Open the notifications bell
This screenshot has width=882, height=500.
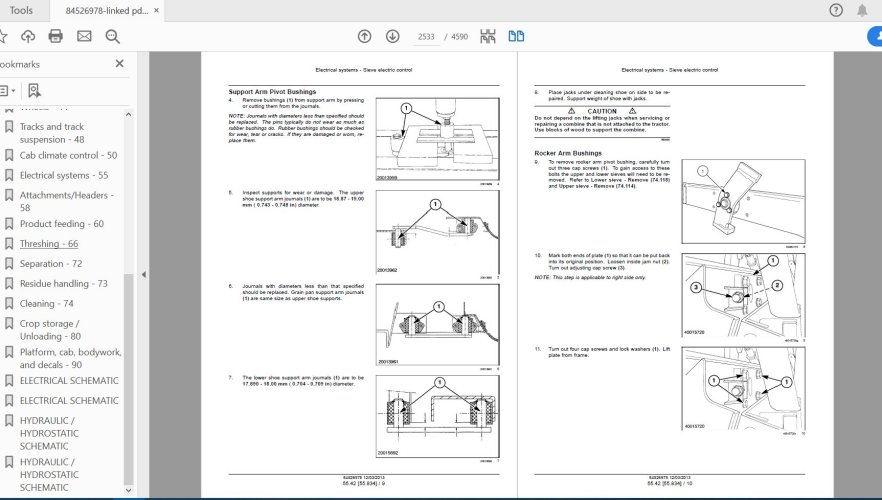(862, 10)
